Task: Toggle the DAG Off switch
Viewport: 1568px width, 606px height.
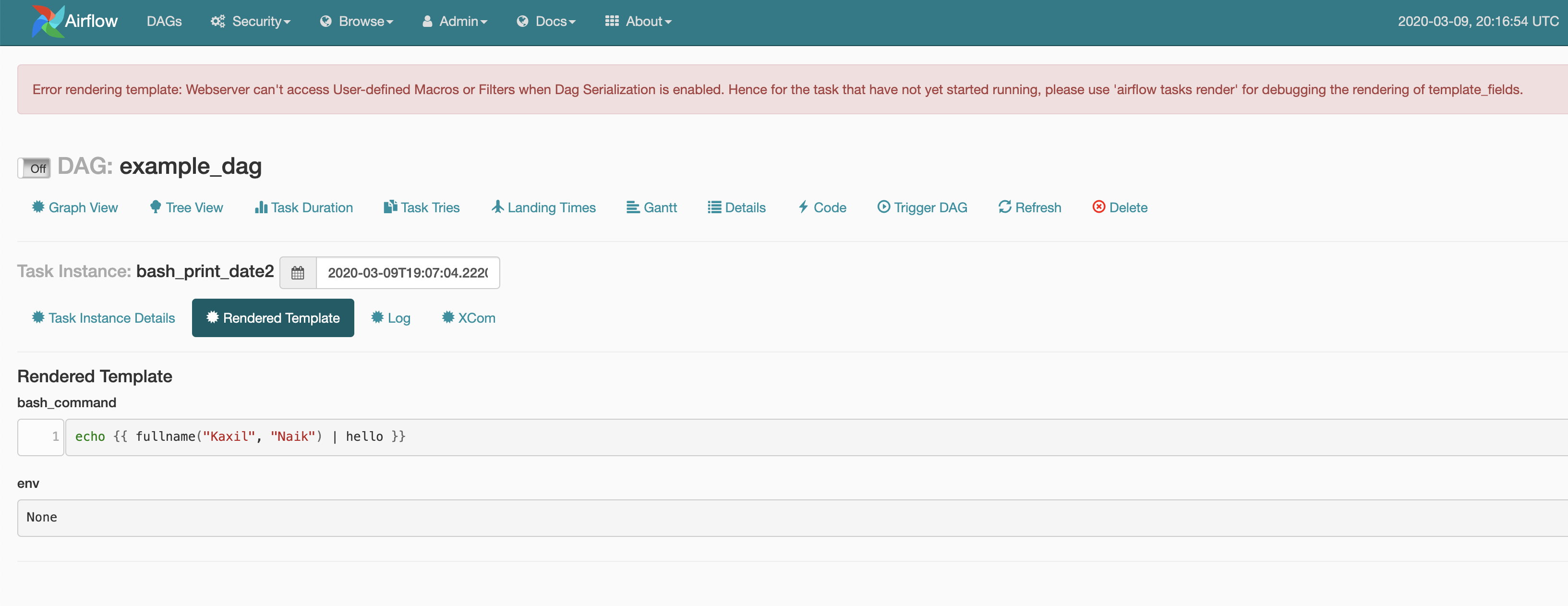Action: pos(34,168)
